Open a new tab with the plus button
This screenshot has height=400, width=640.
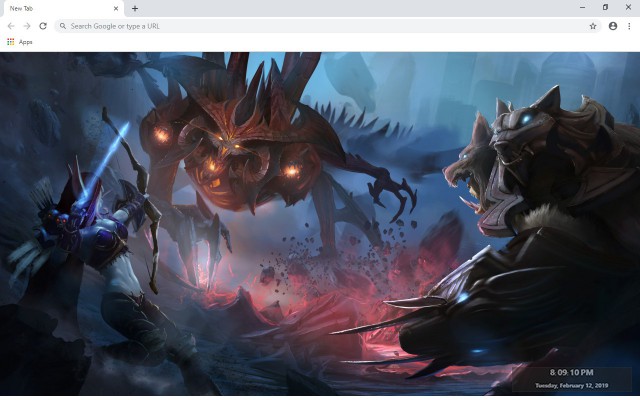click(x=135, y=8)
